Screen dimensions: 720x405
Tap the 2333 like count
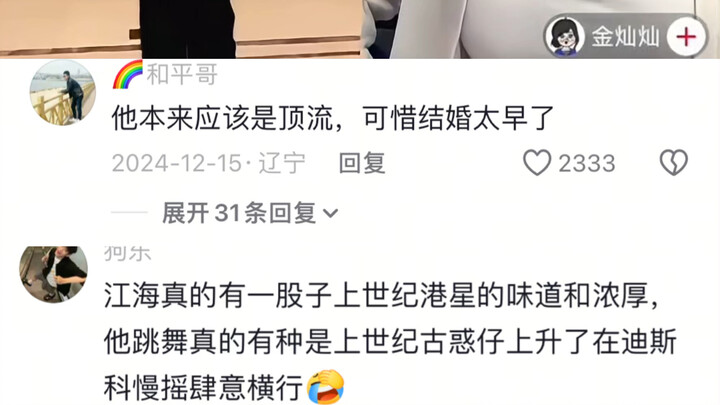click(x=586, y=163)
